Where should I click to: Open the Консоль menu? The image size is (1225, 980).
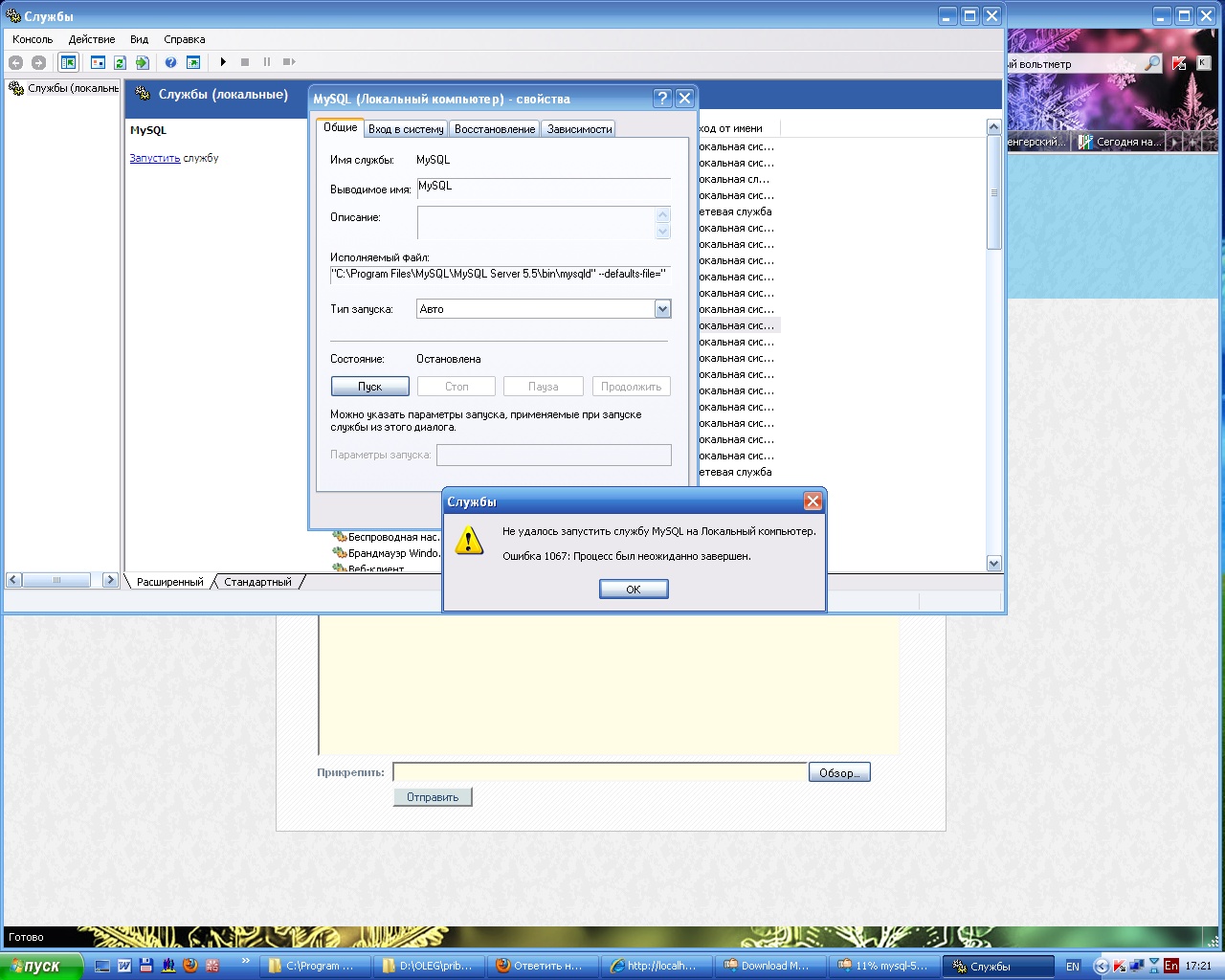point(33,39)
